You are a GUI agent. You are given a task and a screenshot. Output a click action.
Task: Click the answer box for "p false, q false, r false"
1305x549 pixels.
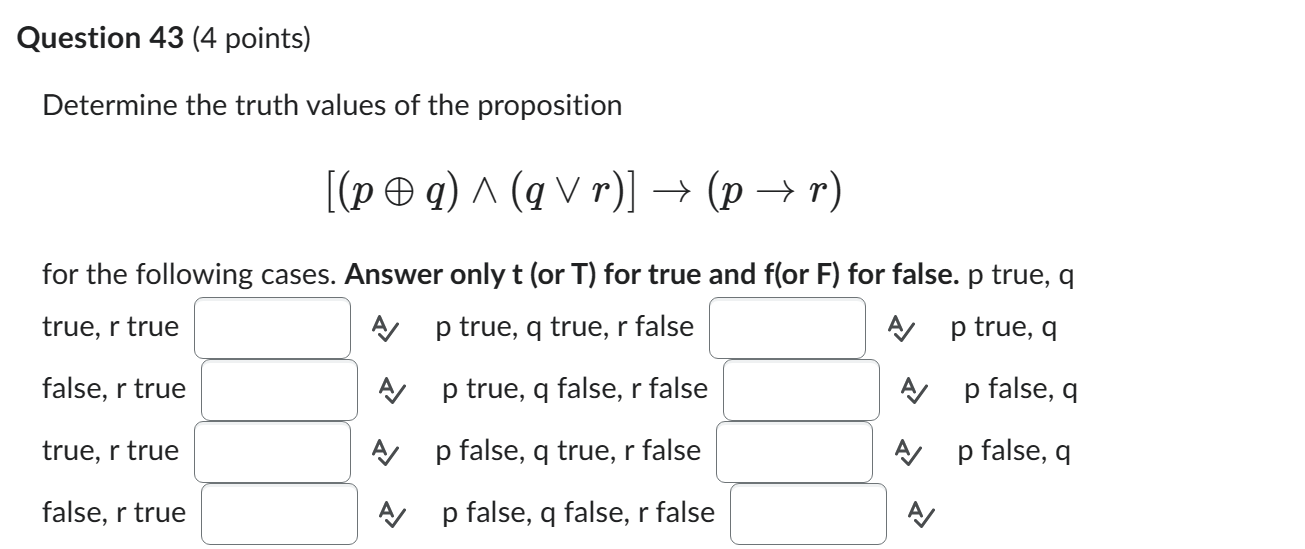(x=808, y=514)
